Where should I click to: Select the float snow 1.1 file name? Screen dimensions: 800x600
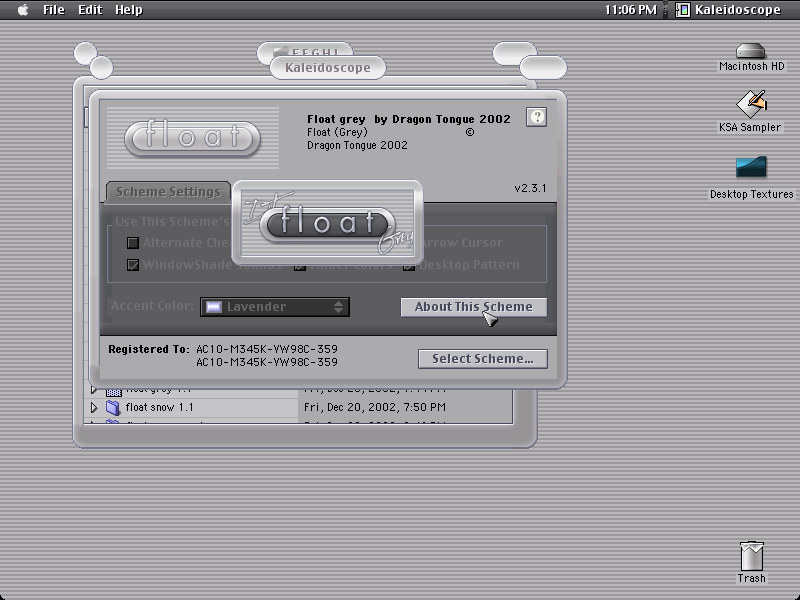coord(159,407)
